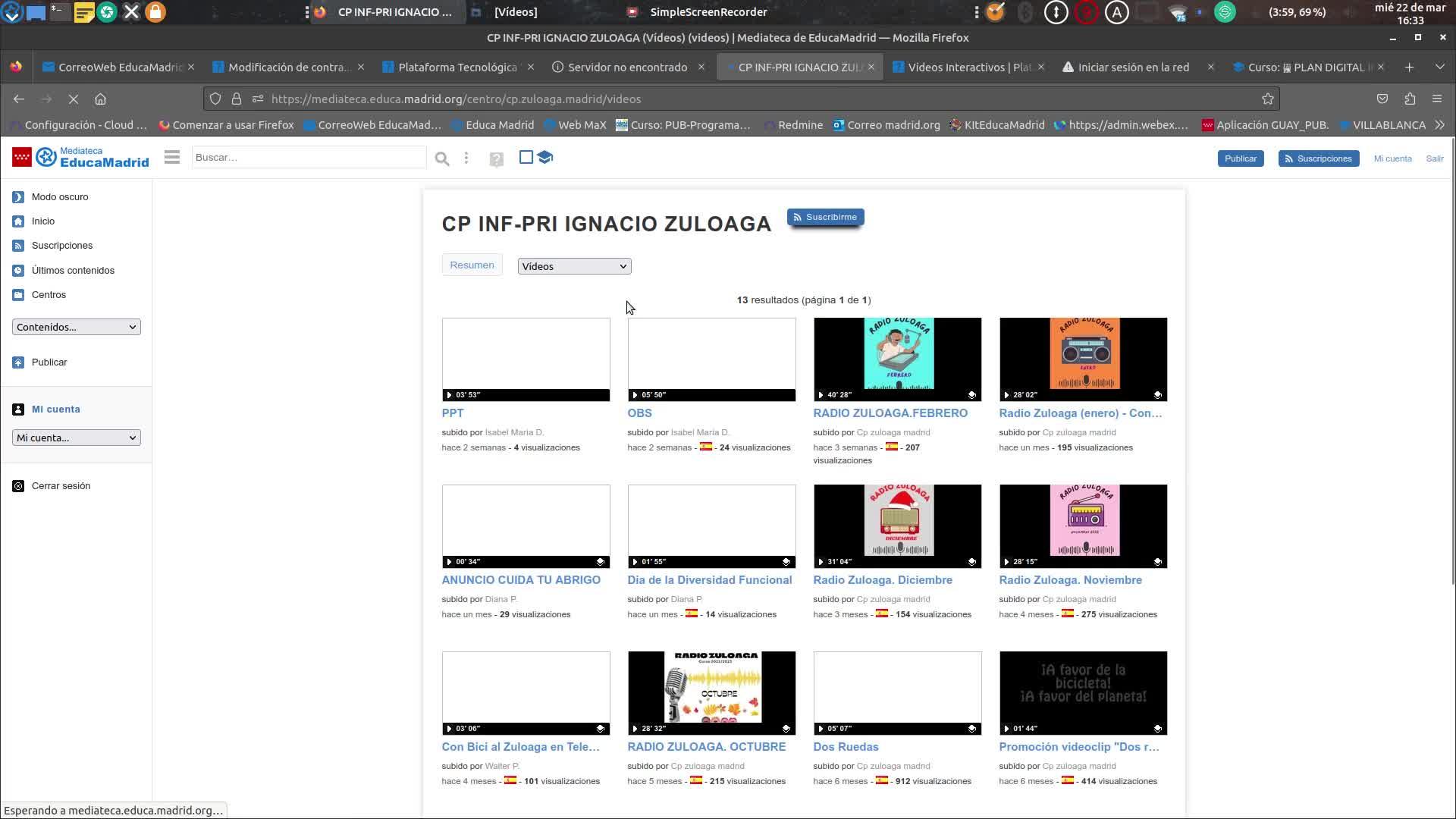Viewport: 1456px width, 819px height.
Task: Switch to CorreoWeb EducaMadrid browser tab
Action: [x=120, y=67]
